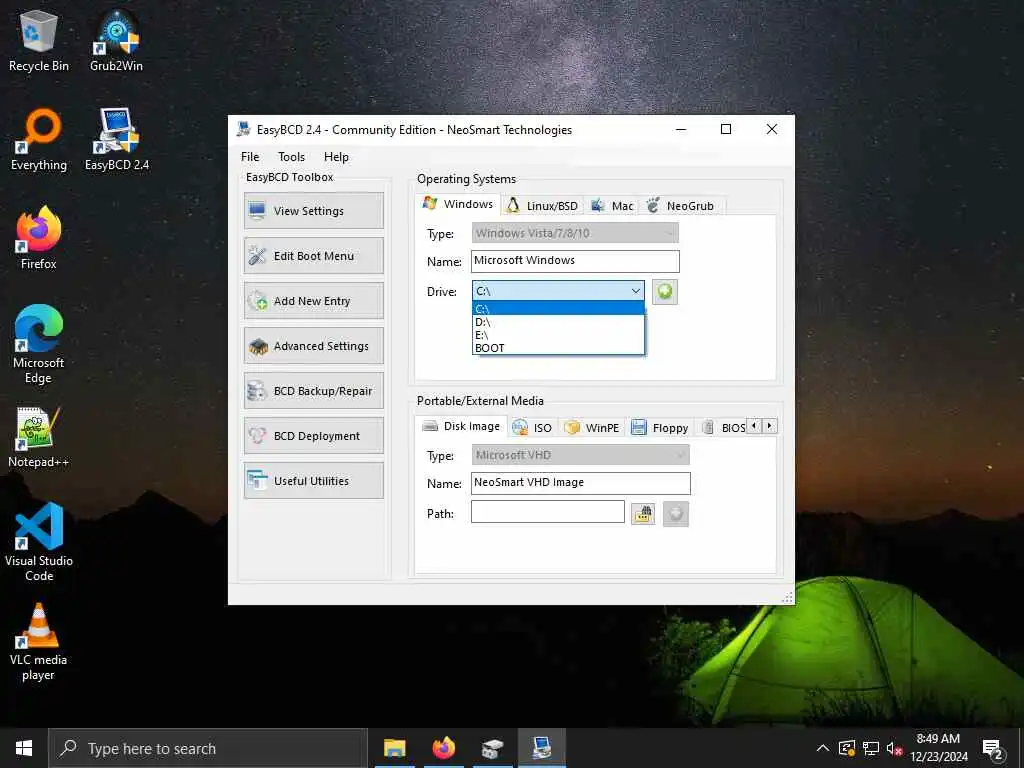Open View Settings in EasyBCD Toolbox
The height and width of the screenshot is (768, 1024).
[x=313, y=210]
